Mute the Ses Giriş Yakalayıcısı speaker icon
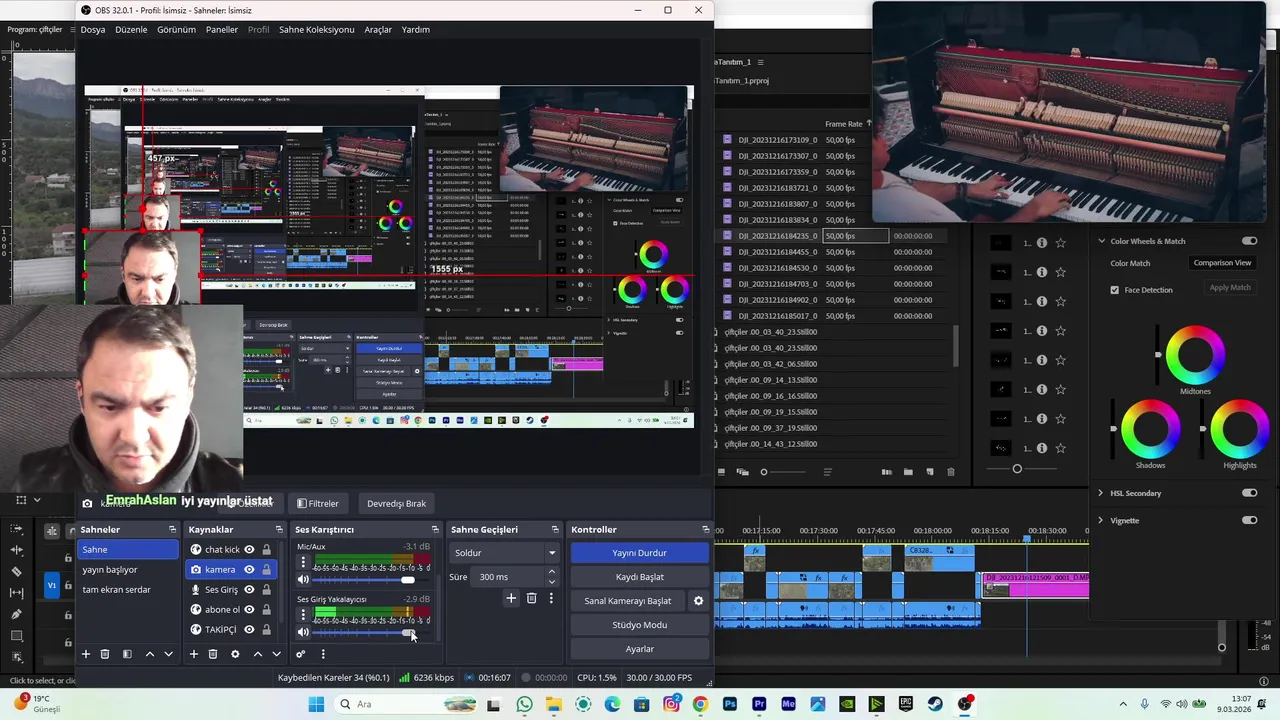Viewport: 1280px width, 720px height. 303,632
